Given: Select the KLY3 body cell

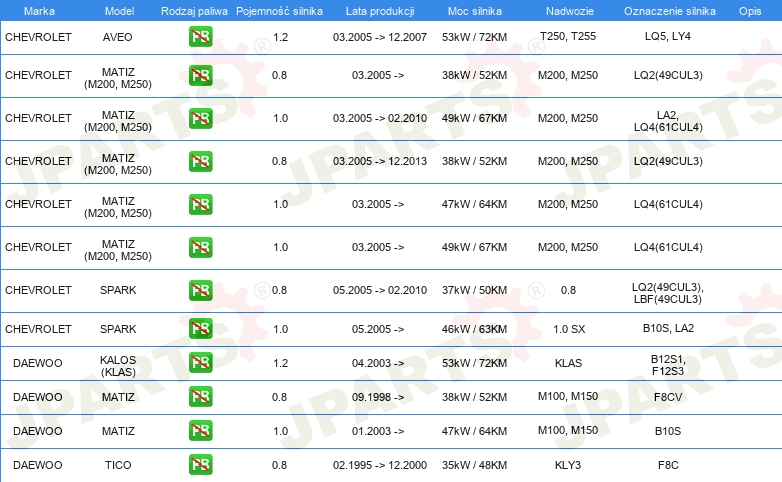Looking at the screenshot, I should (568, 465).
